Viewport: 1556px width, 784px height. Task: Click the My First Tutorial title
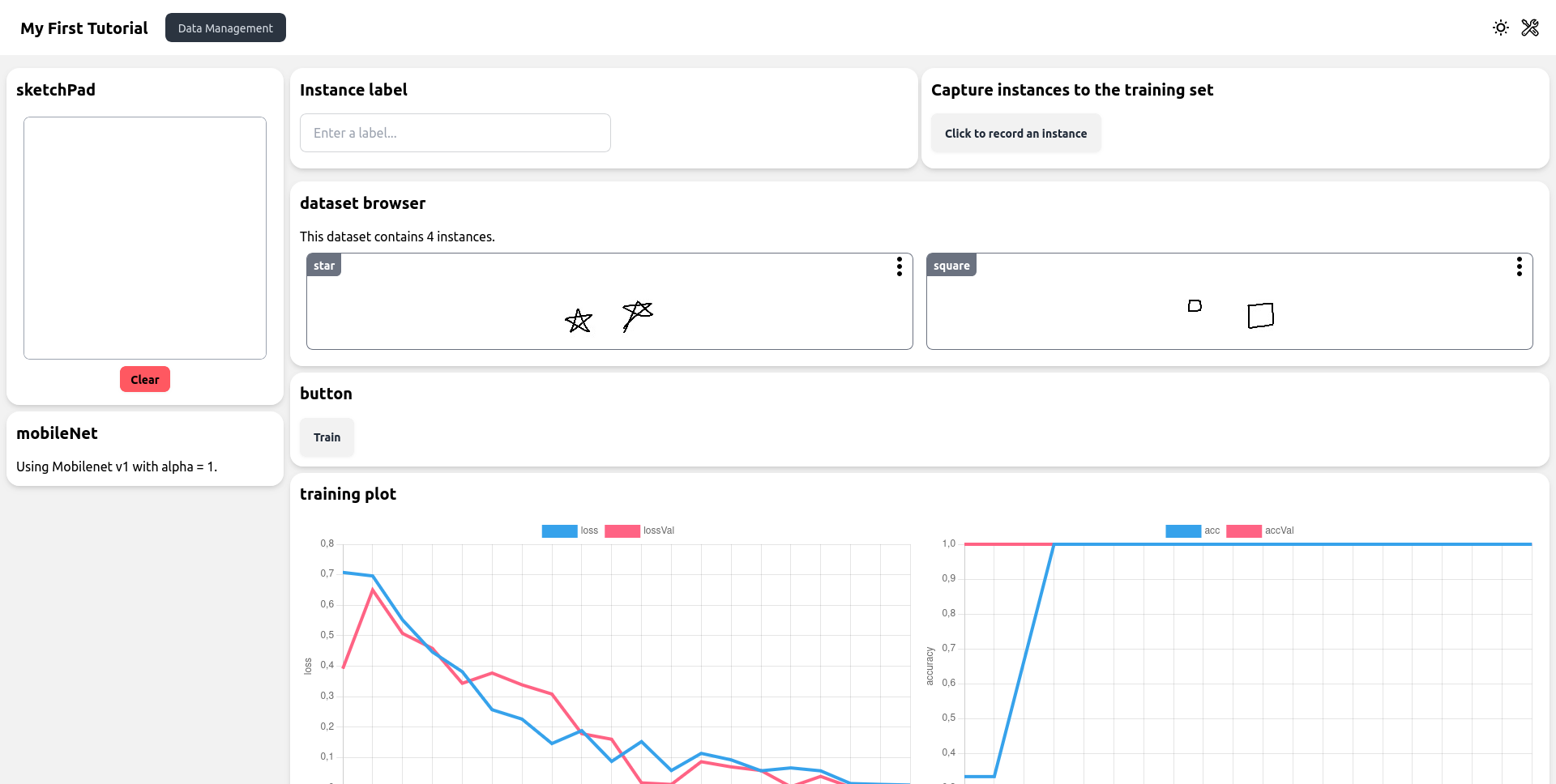[x=84, y=28]
